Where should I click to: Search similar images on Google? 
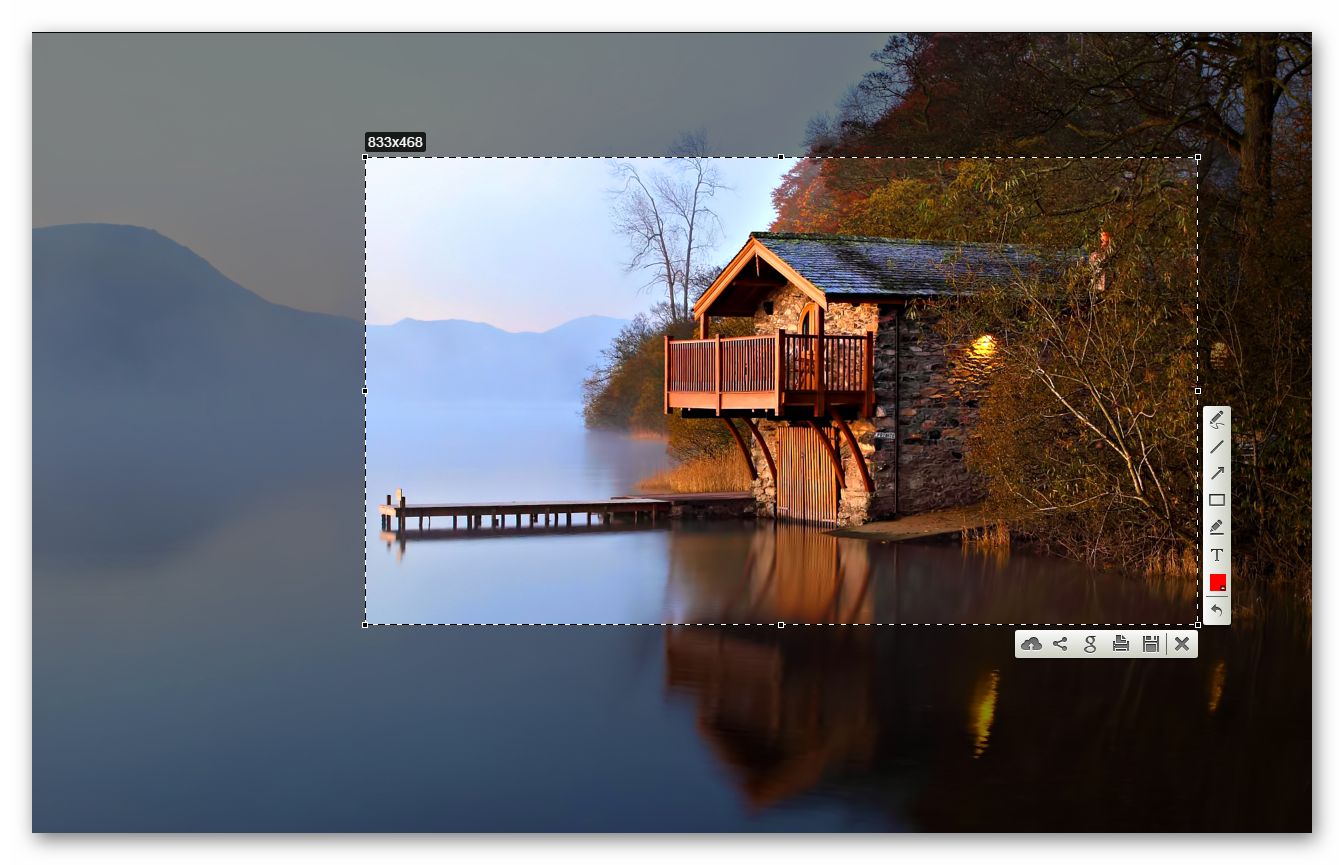pos(1090,644)
